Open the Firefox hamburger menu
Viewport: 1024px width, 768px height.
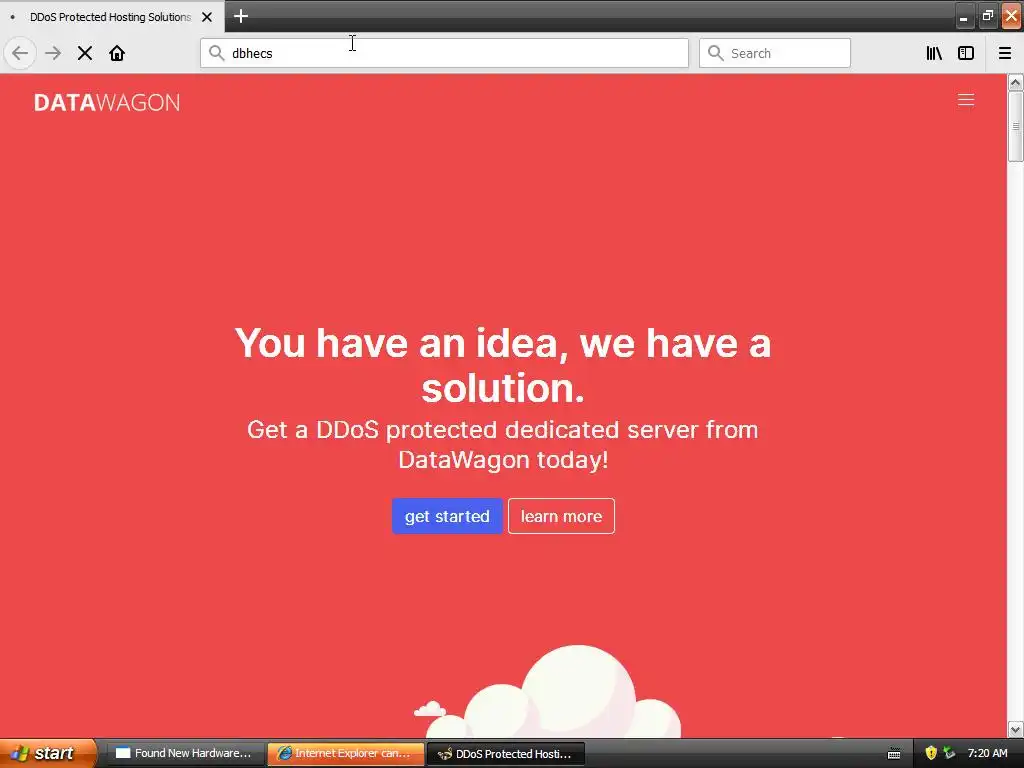[1004, 53]
